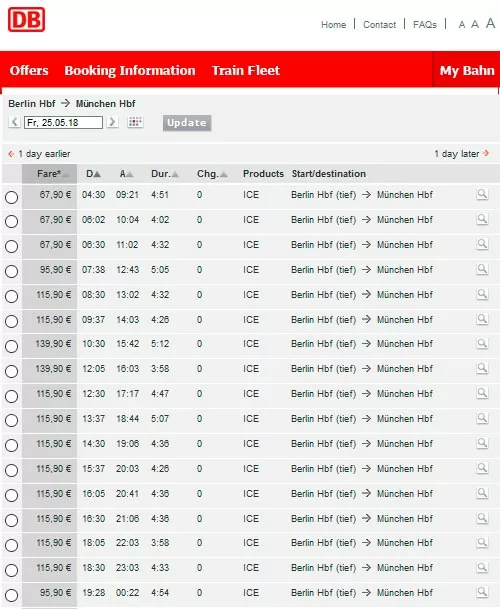Sort results by Chg. column
The height and width of the screenshot is (610, 500).
(212, 174)
